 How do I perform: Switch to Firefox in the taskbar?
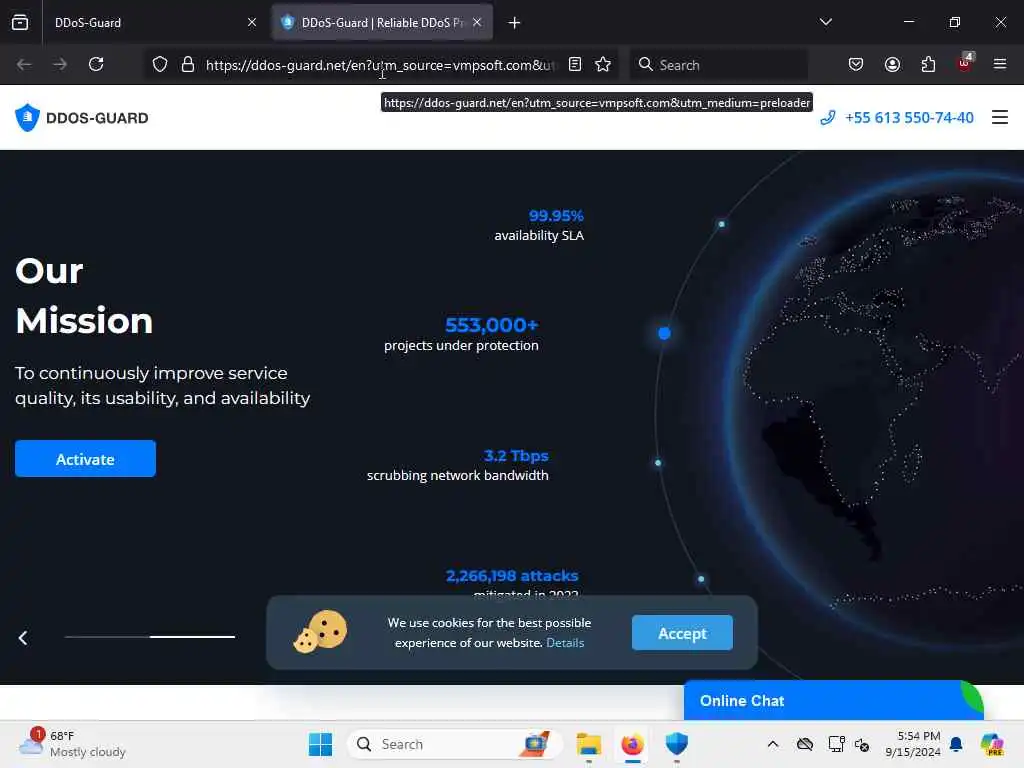coord(632,744)
